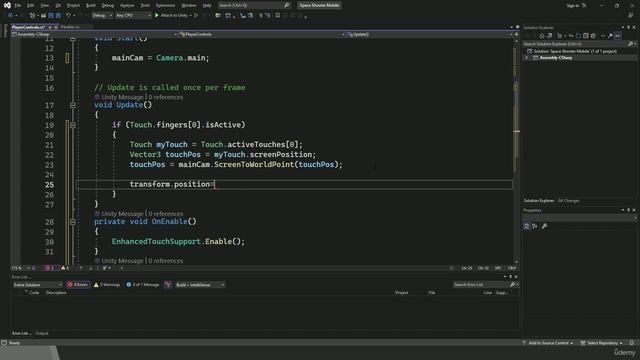Click 0 references above OnEnable

pos(166,214)
